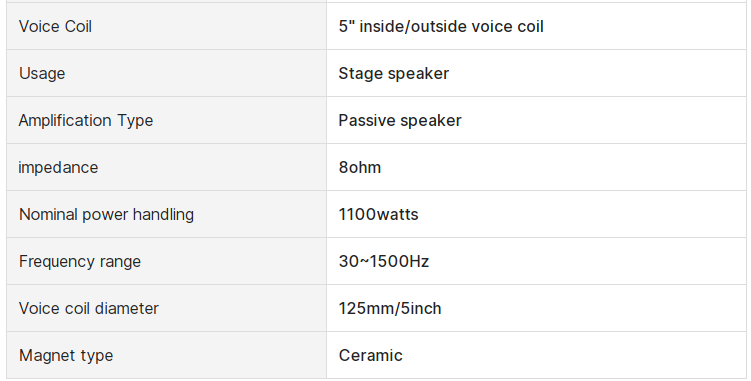This screenshot has height=381, width=751.
Task: Click the Amplification Type label
Action: 86,120
